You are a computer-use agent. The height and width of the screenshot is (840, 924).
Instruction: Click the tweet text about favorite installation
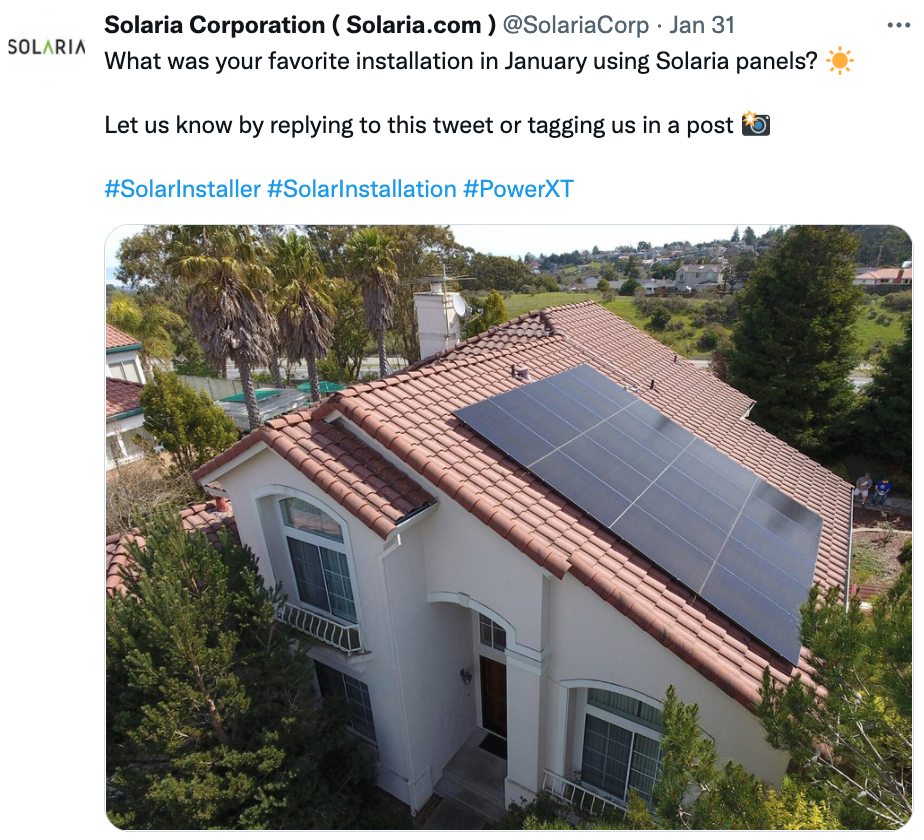461,61
